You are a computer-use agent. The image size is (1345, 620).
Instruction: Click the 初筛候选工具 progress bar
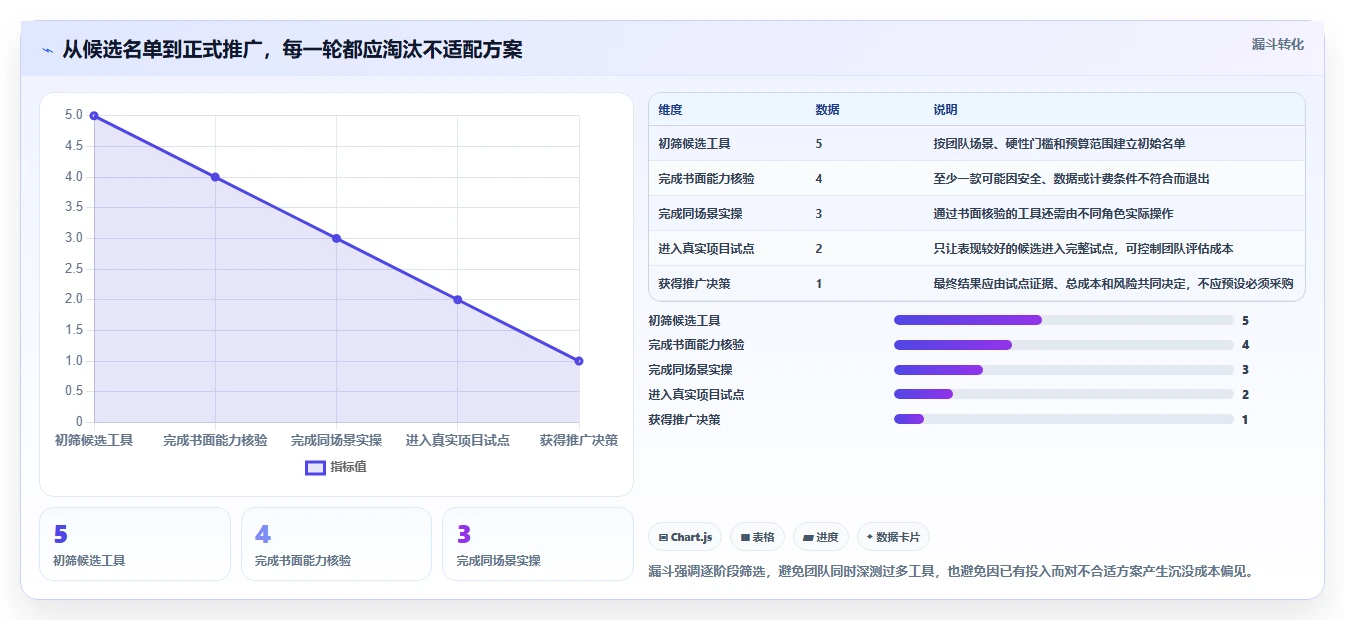pyautogui.click(x=1064, y=320)
